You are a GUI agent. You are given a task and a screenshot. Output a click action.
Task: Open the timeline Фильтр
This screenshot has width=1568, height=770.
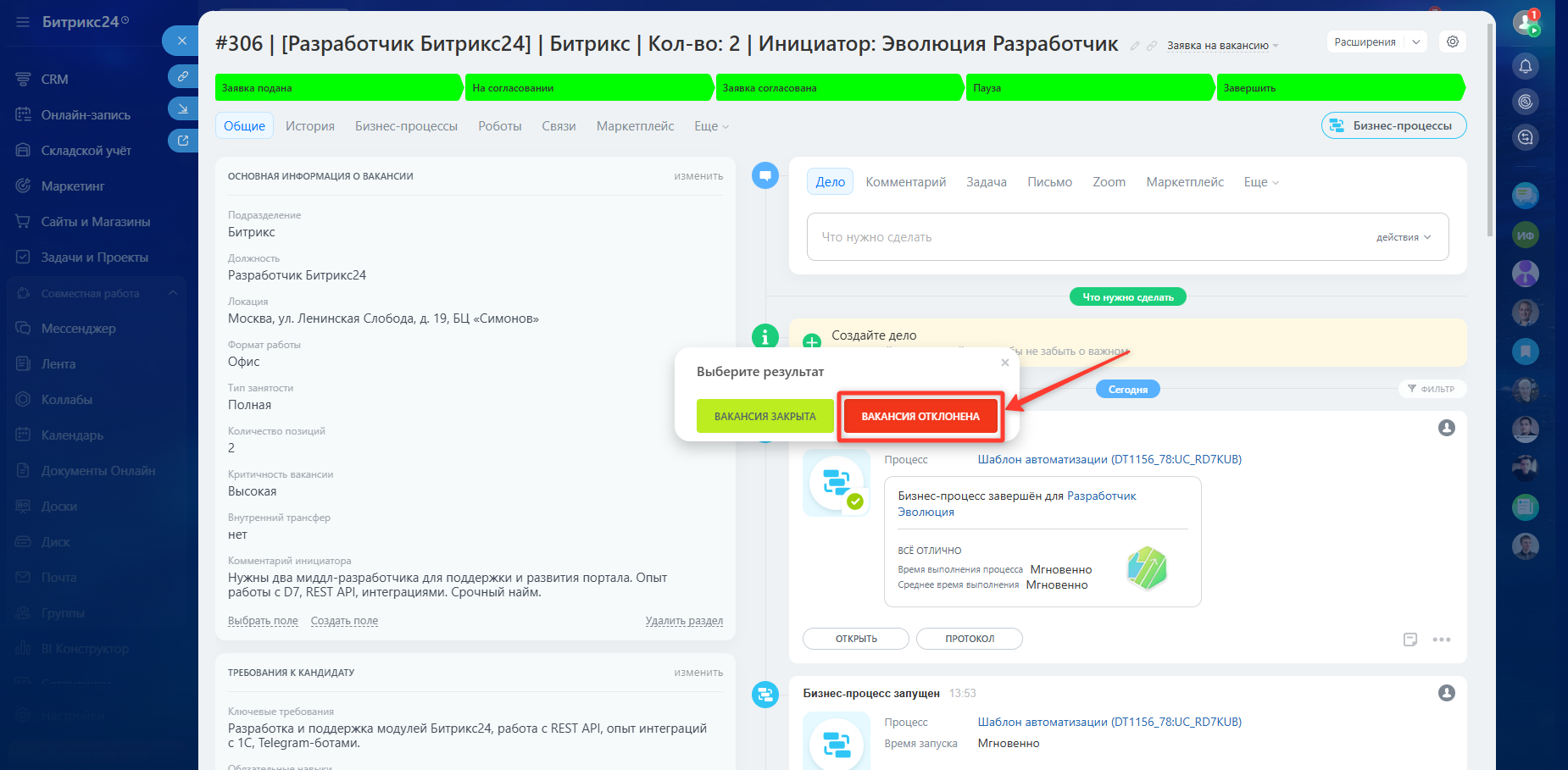[1432, 389]
